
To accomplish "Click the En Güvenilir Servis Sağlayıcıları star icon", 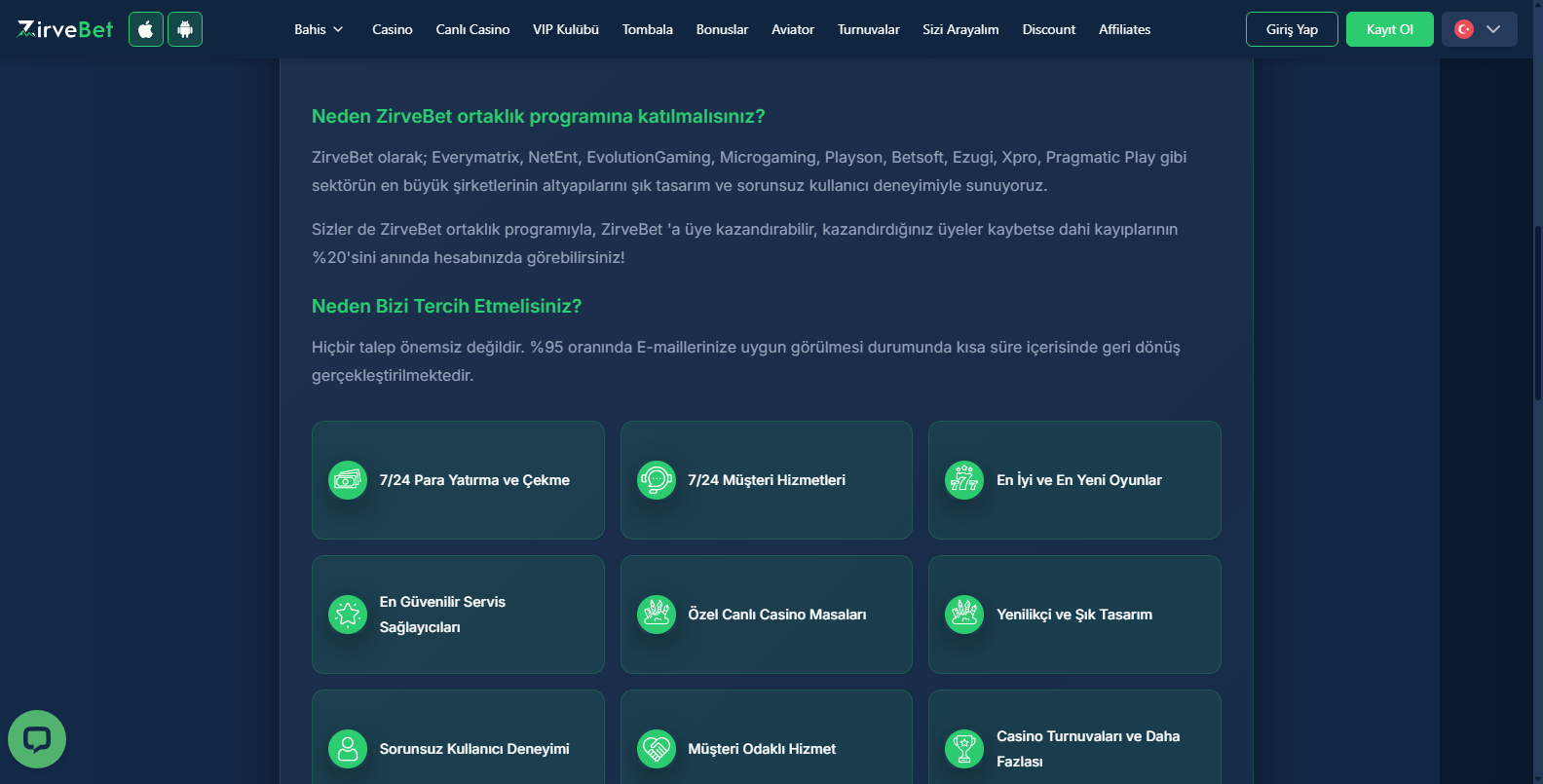I will tap(348, 615).
